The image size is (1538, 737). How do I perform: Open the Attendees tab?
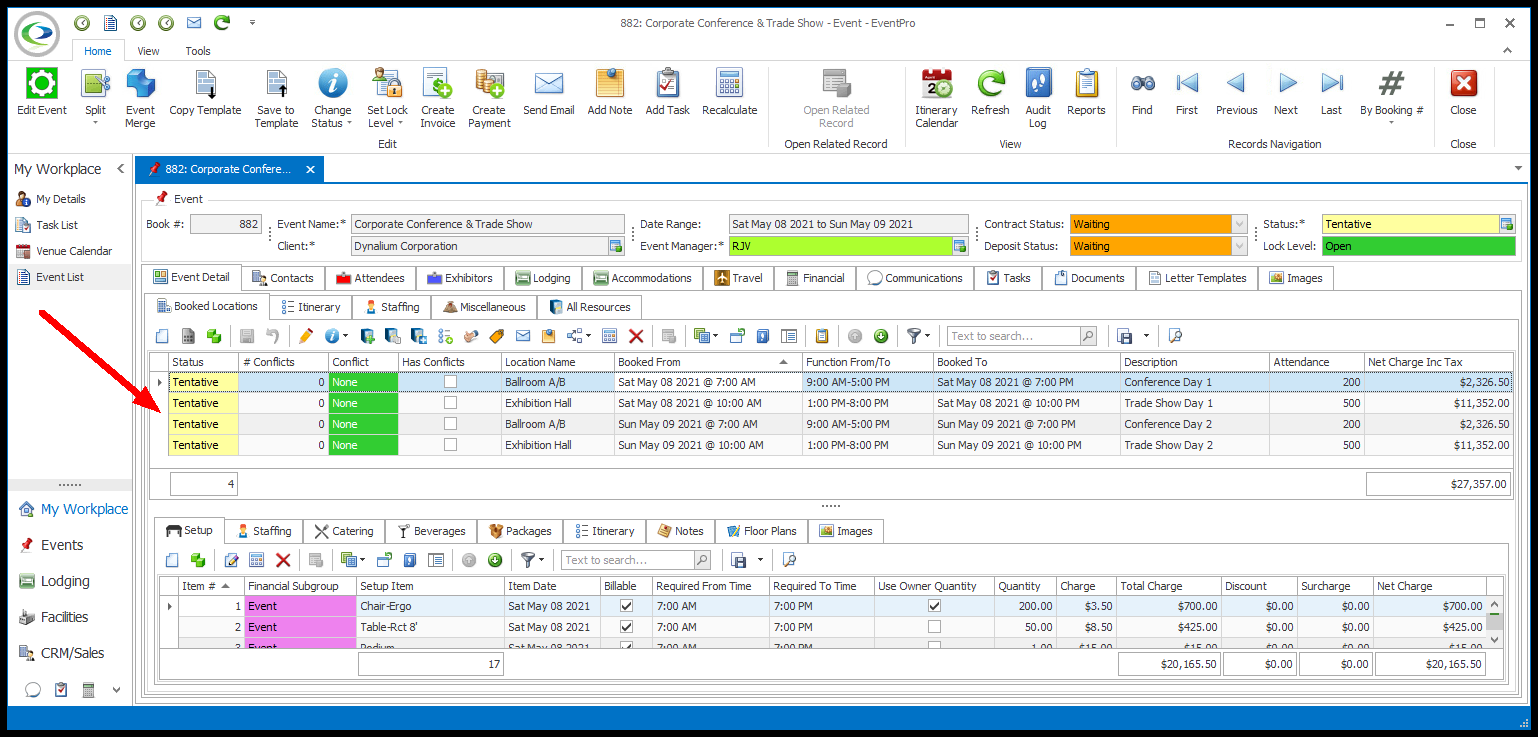point(370,278)
